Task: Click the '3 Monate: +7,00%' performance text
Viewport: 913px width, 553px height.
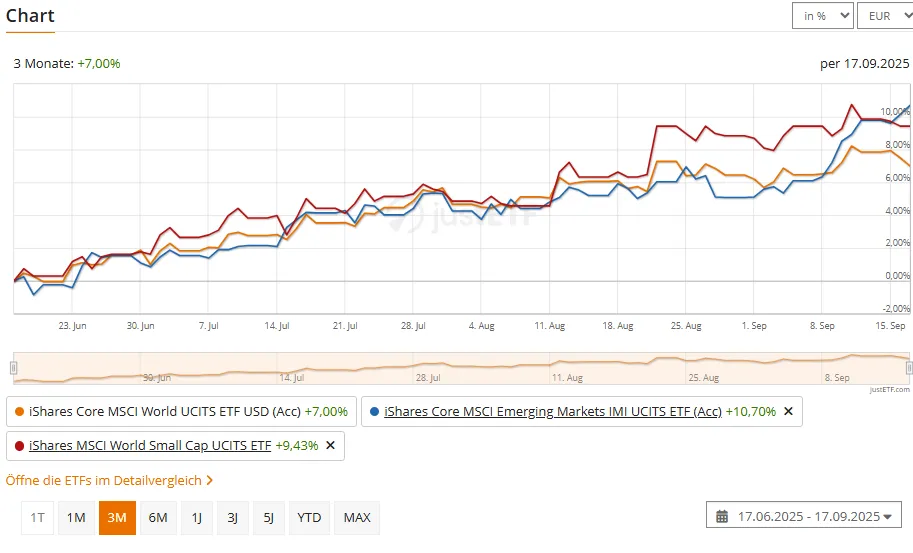Action: pyautogui.click(x=67, y=63)
